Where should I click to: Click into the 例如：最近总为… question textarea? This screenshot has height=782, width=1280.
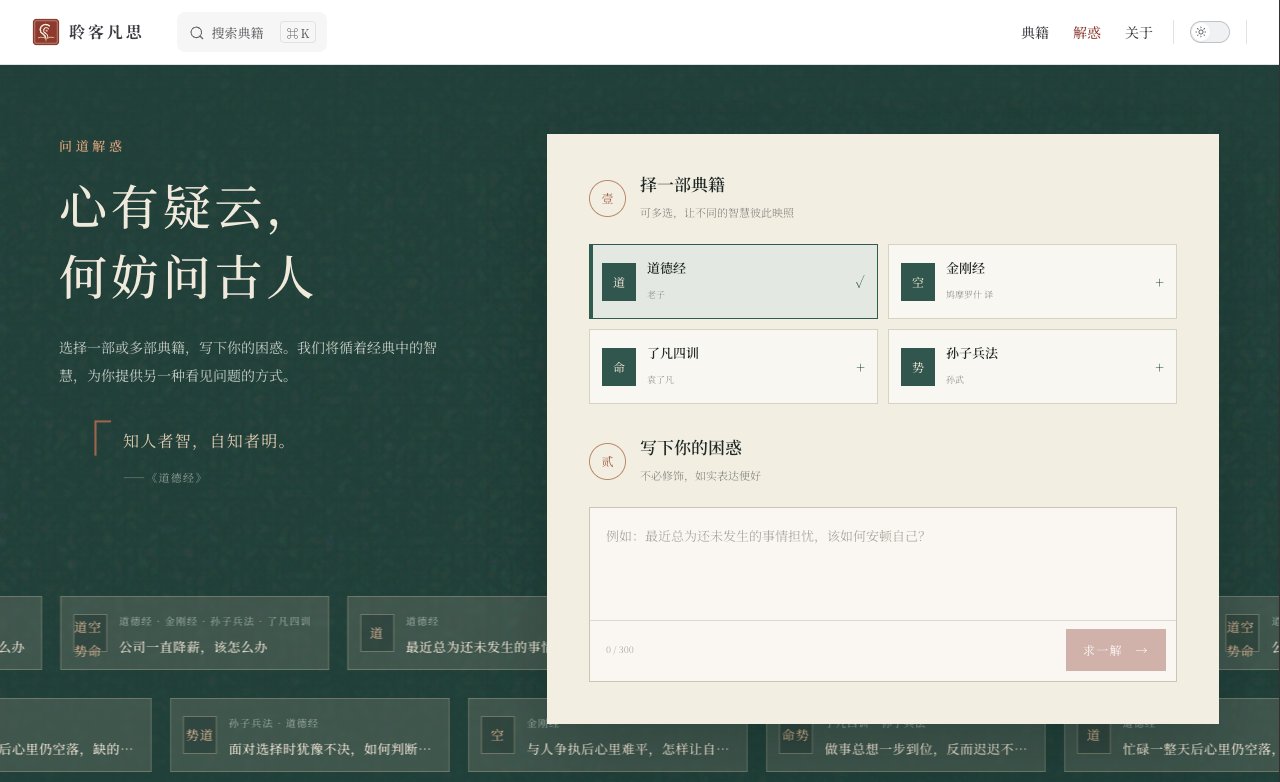[x=882, y=563]
